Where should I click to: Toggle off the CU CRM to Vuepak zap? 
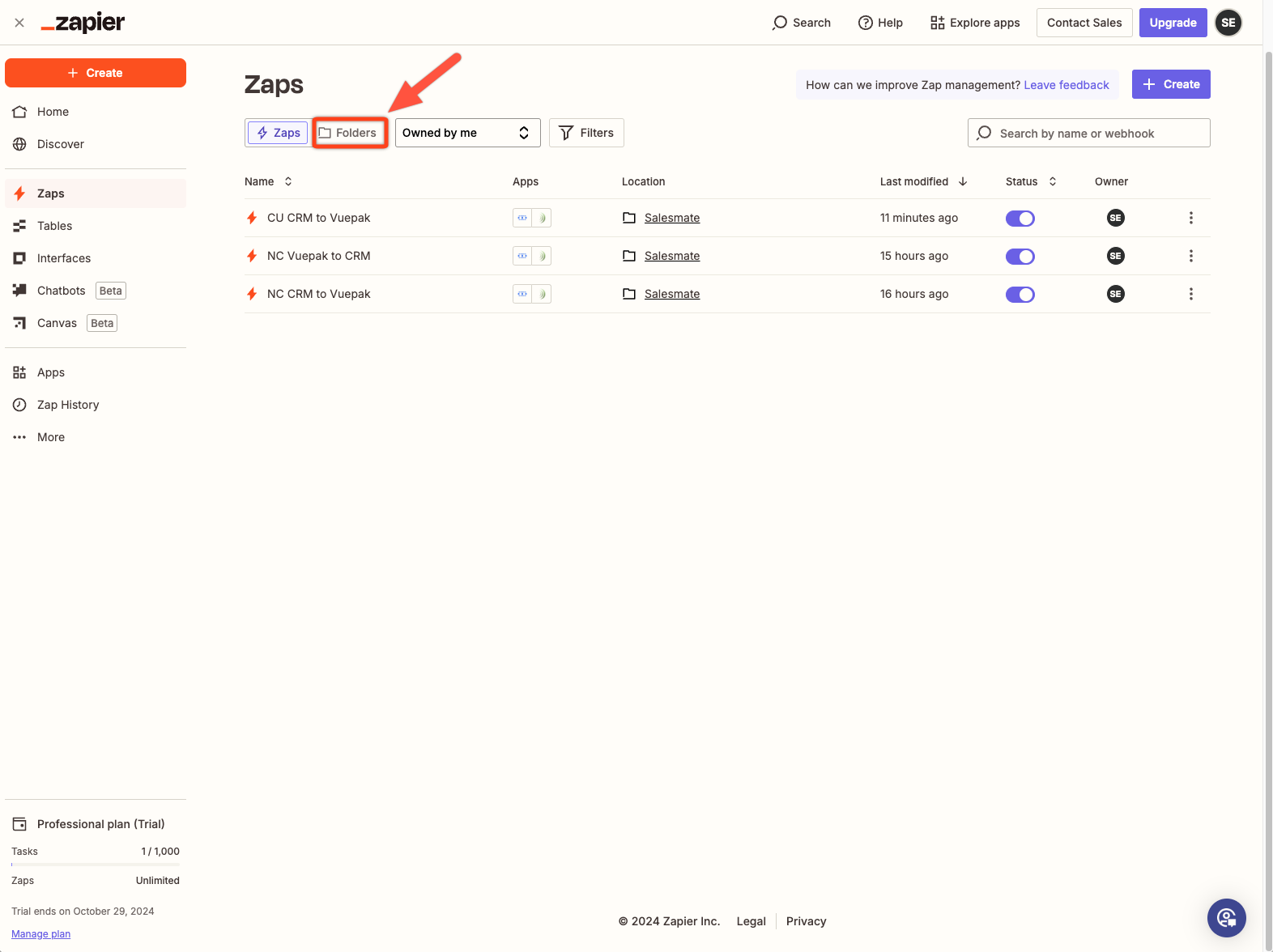[1020, 219]
